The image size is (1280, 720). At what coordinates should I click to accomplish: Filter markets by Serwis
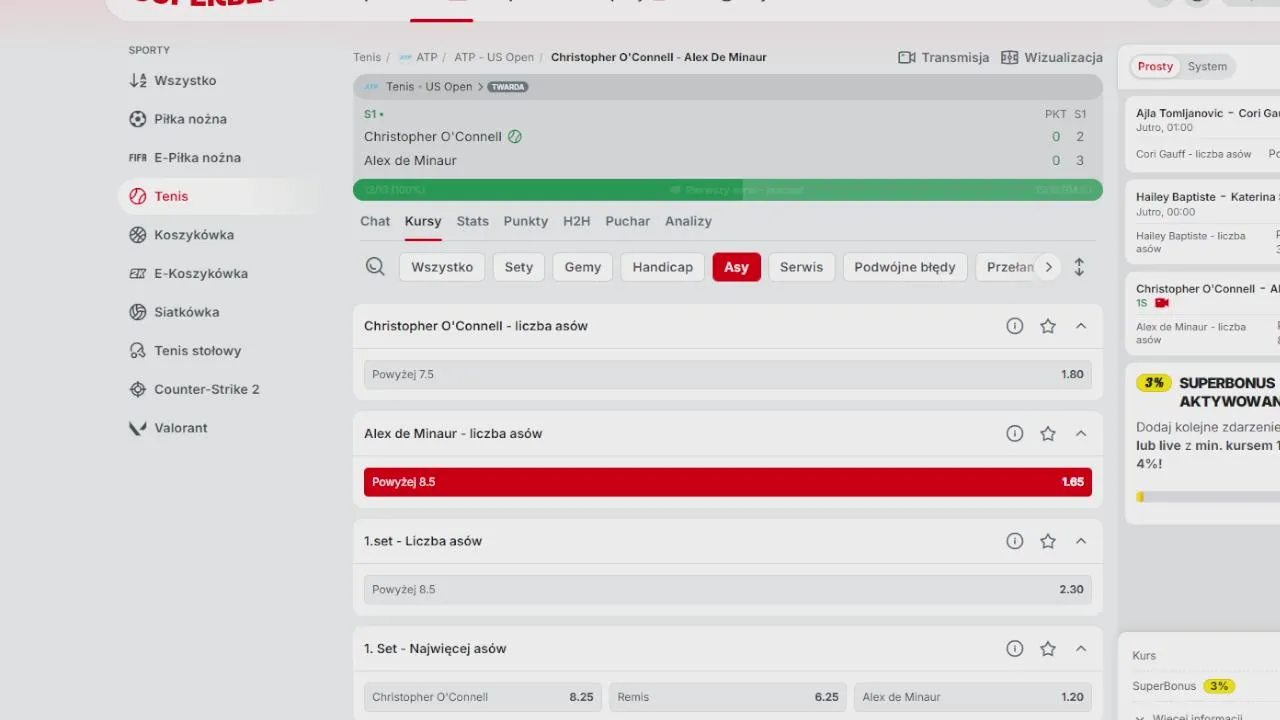click(x=802, y=267)
